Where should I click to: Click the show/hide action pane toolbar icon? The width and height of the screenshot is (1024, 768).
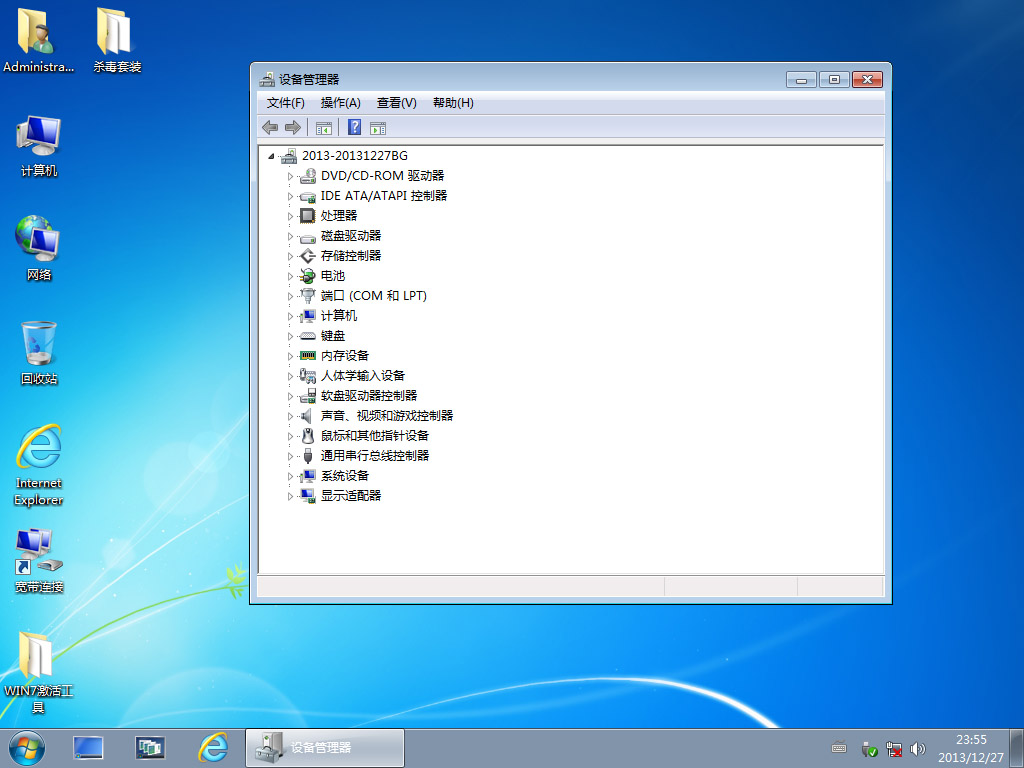pos(377,128)
